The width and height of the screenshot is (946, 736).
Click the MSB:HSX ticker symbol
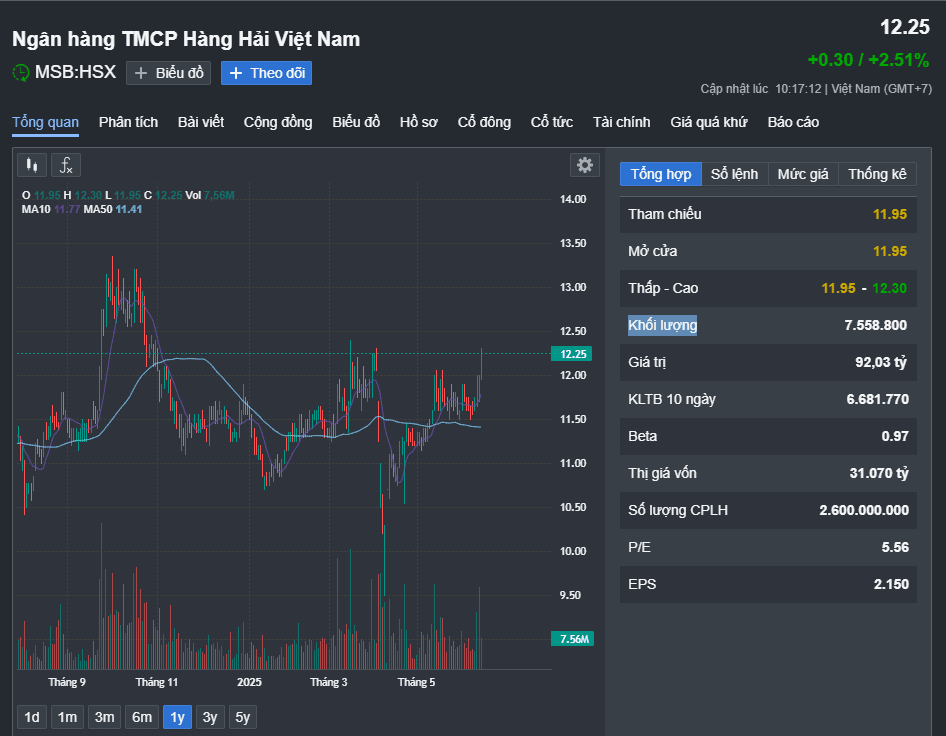75,72
